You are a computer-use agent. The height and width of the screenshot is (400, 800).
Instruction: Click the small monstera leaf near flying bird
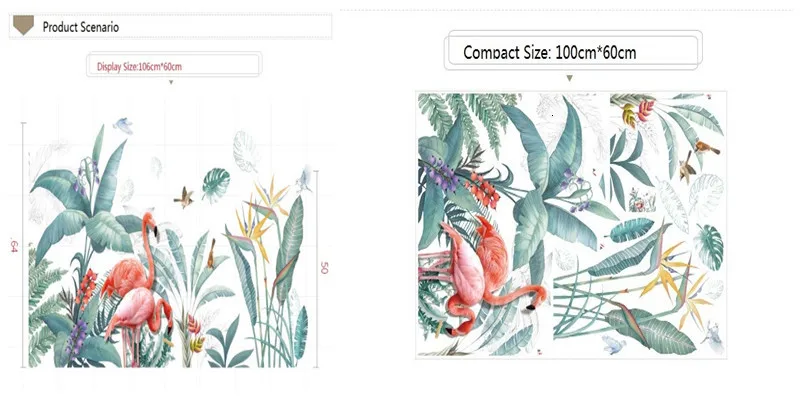click(216, 185)
